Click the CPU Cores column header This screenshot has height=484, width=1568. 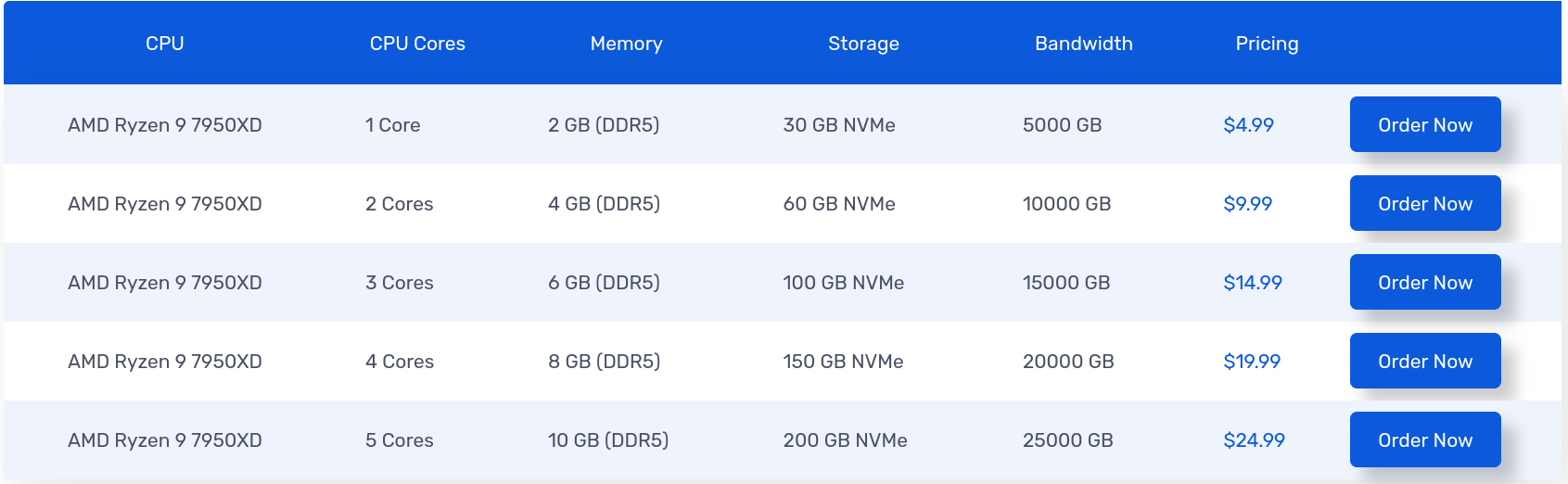417,44
